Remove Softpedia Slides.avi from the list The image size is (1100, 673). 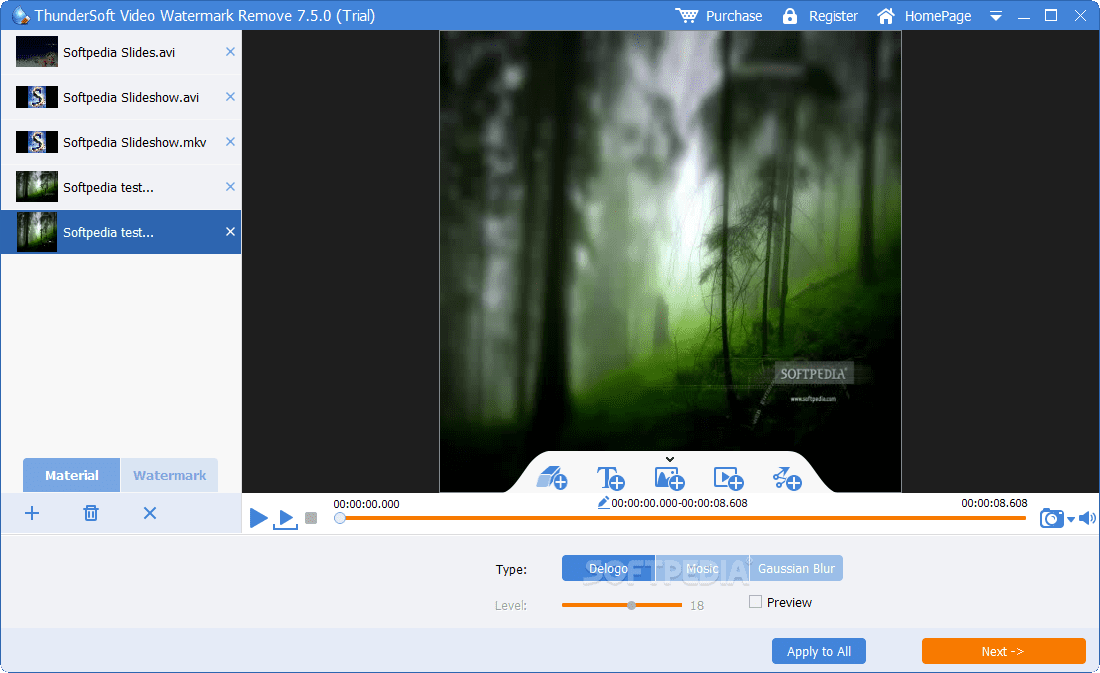point(230,52)
